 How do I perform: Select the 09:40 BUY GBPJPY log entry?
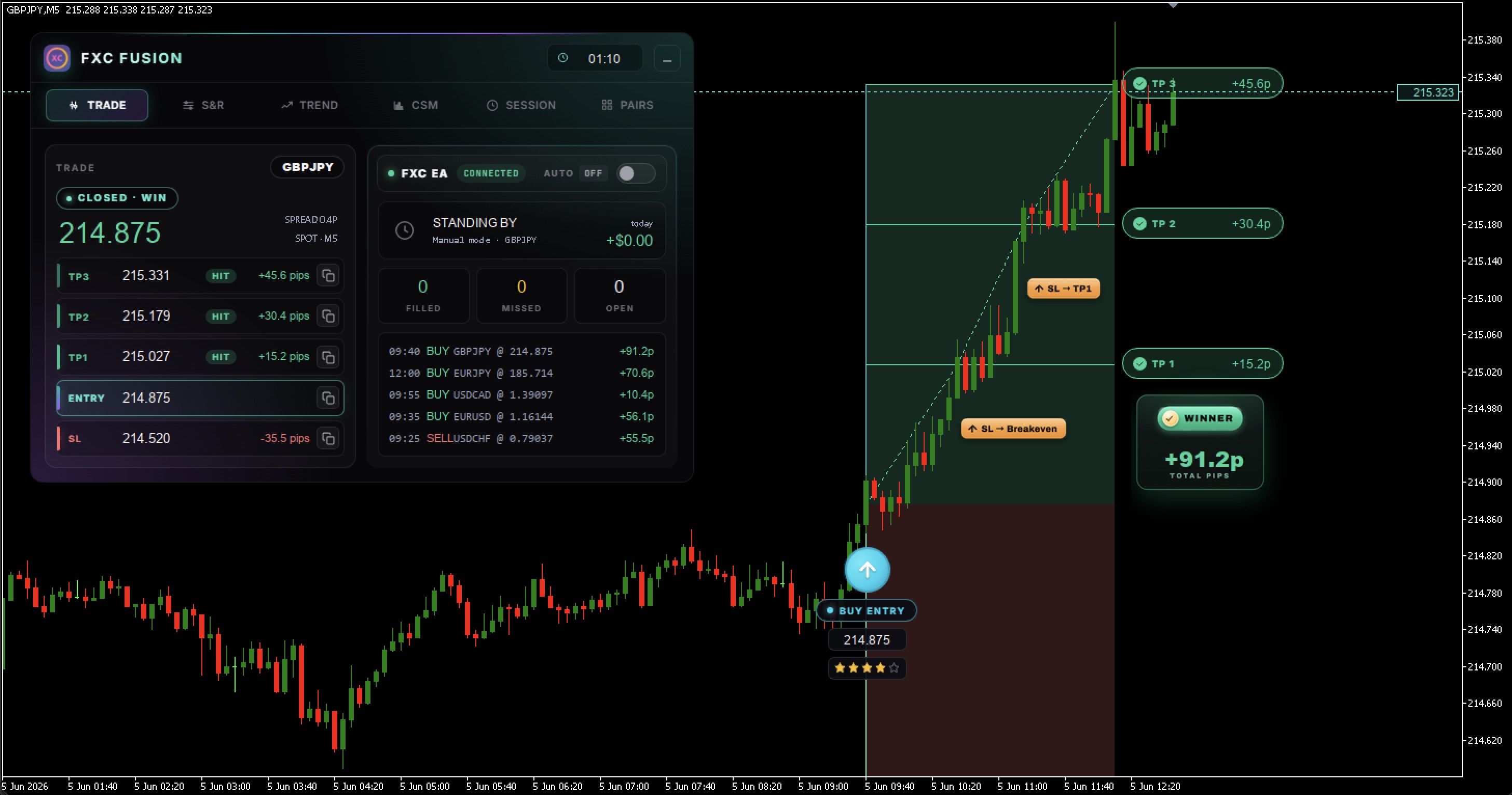(521, 351)
